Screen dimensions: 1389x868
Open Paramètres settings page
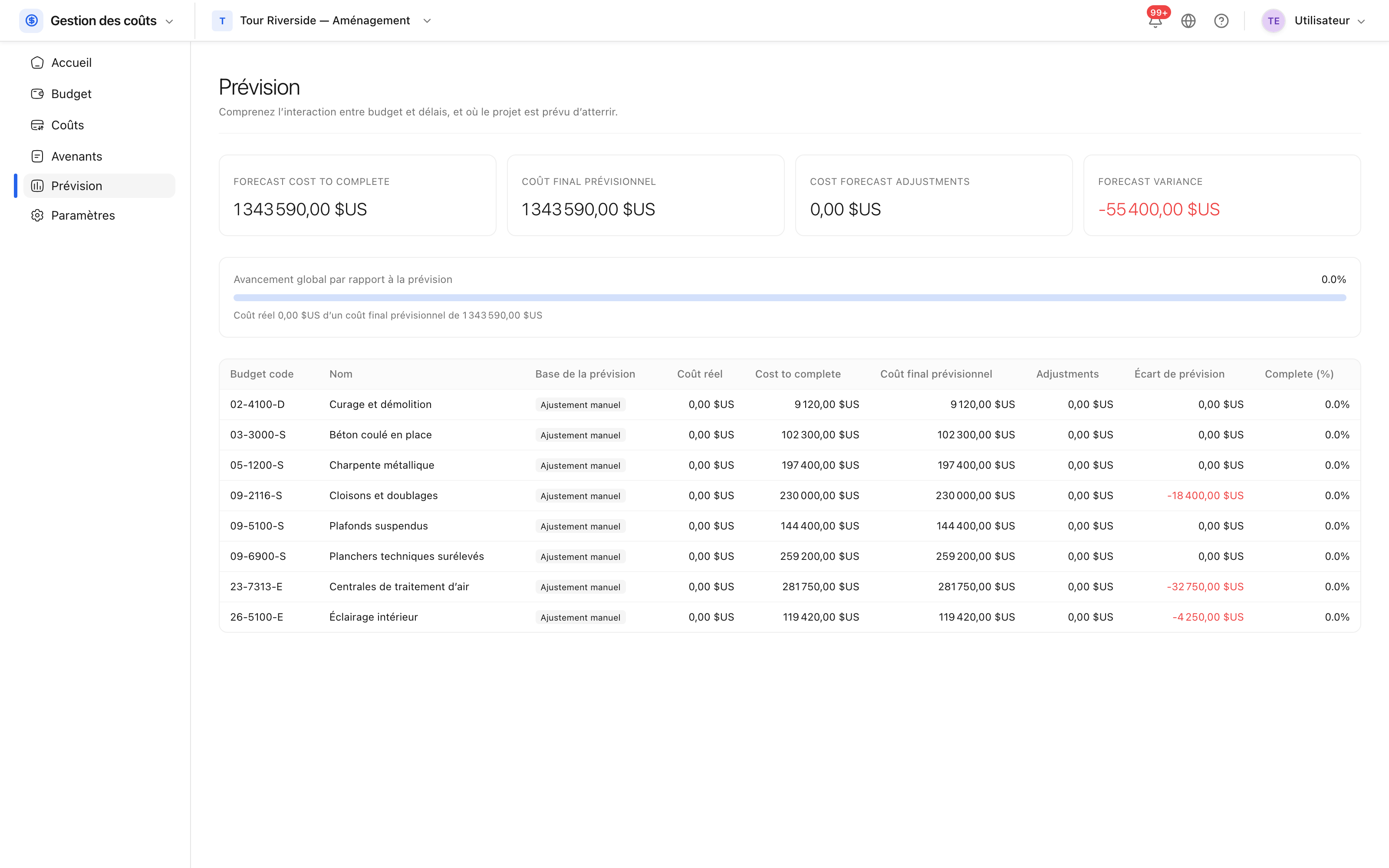coord(99,215)
